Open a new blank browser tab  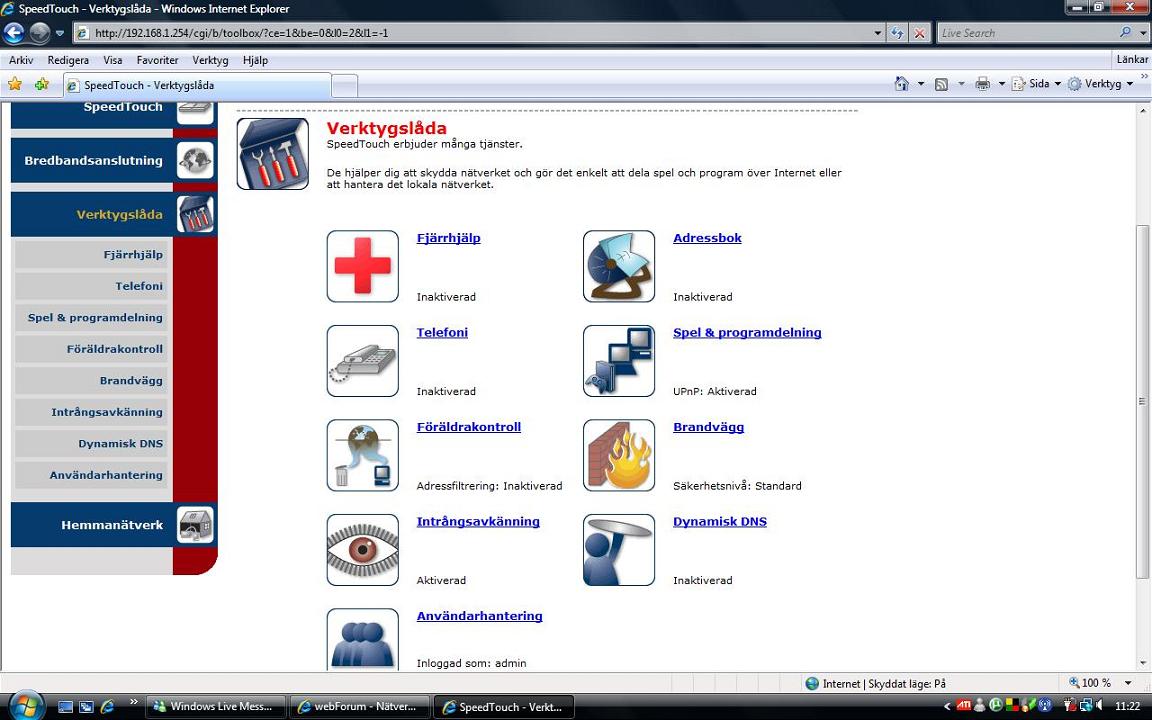345,86
